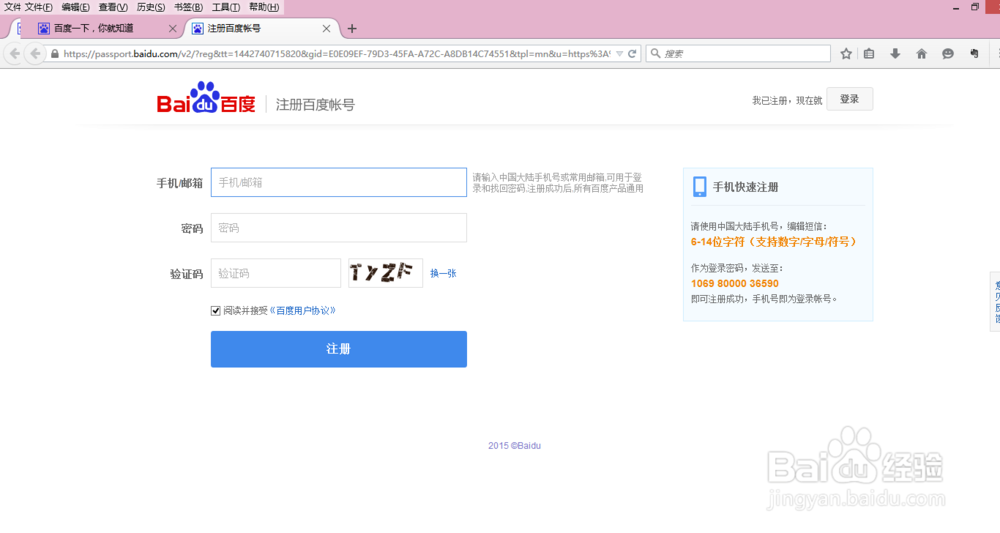
Task: Open the 编辑(E) menu
Action: coord(75,7)
